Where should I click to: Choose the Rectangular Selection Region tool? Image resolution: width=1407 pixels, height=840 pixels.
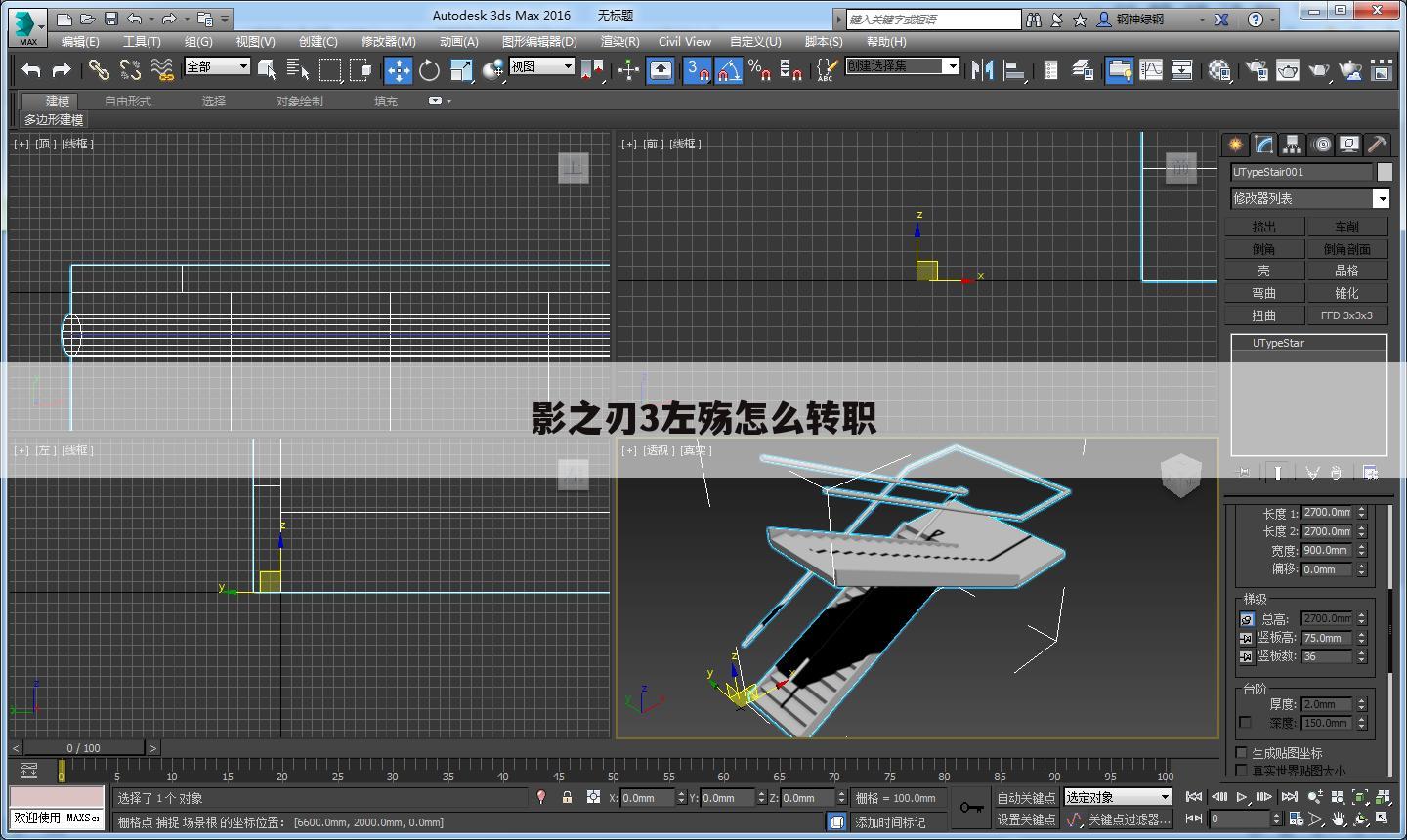click(x=330, y=69)
